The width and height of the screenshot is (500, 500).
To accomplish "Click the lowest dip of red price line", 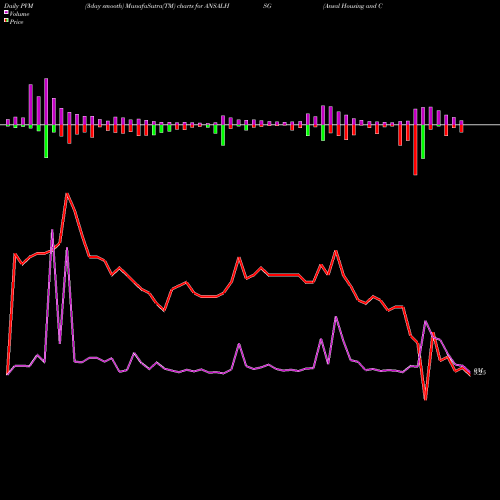I will point(425,399).
